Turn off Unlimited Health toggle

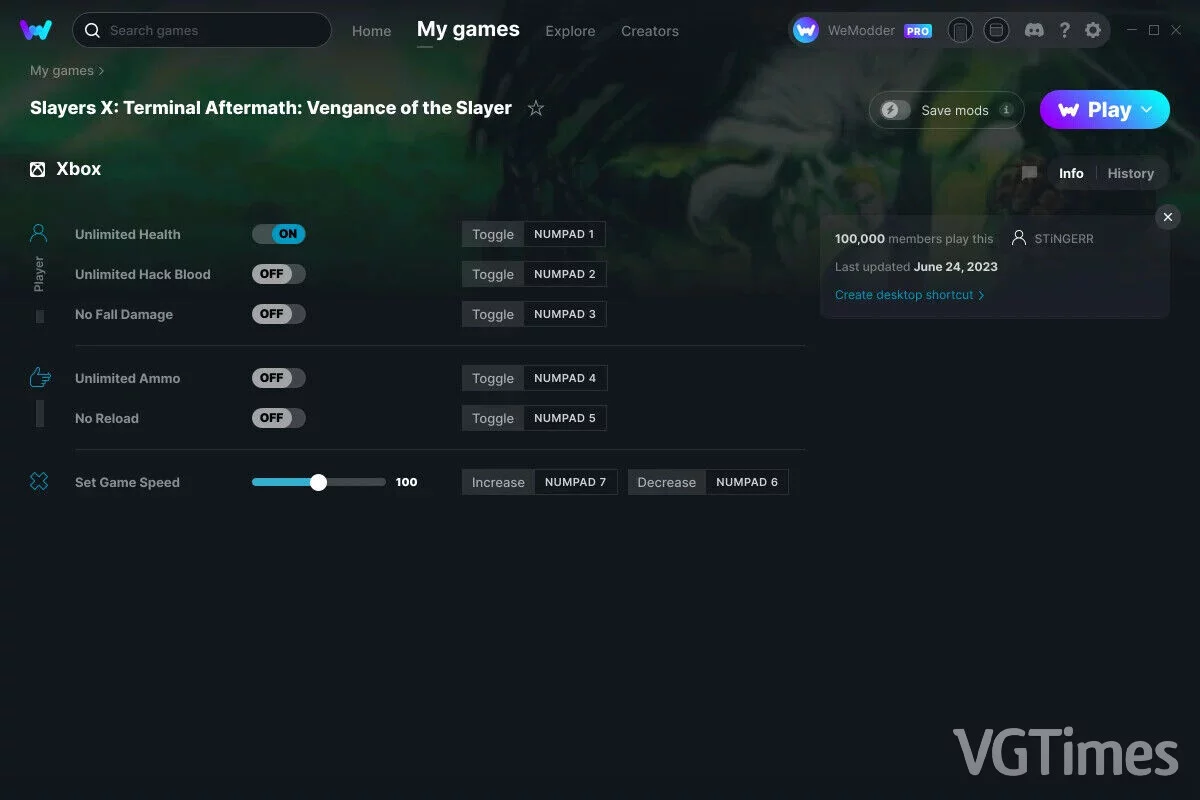pyautogui.click(x=279, y=234)
